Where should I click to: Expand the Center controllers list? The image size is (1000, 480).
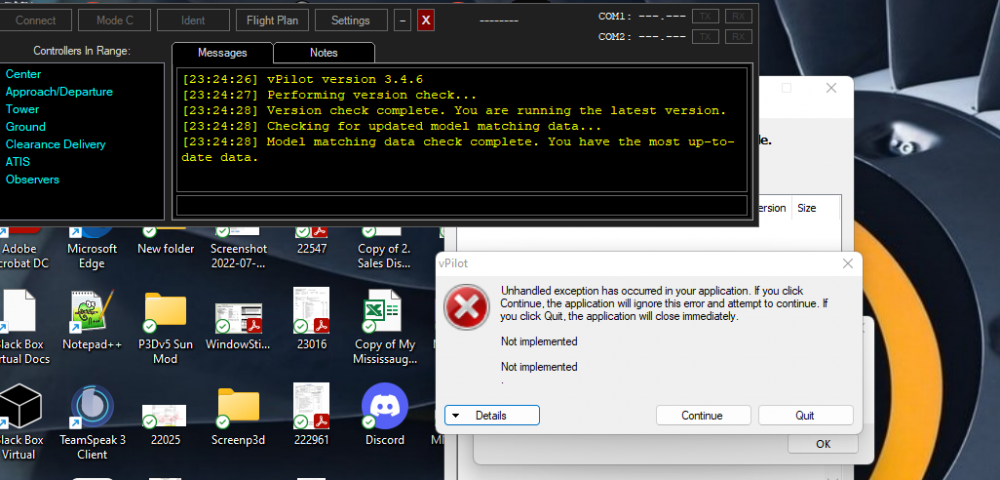point(23,74)
